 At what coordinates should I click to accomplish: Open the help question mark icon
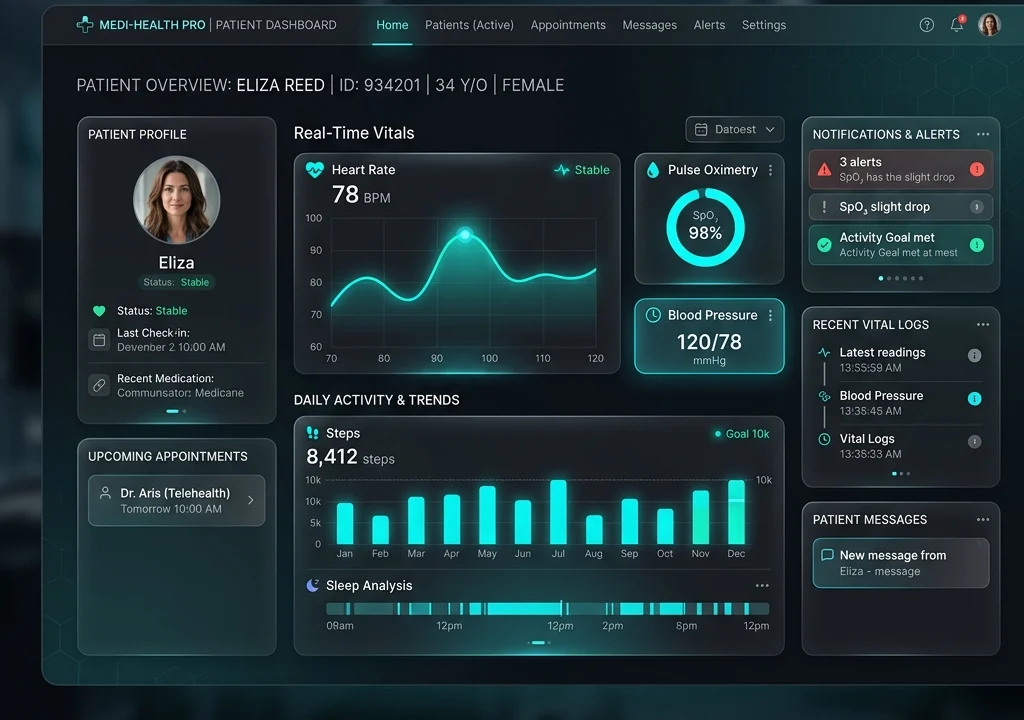(x=926, y=25)
